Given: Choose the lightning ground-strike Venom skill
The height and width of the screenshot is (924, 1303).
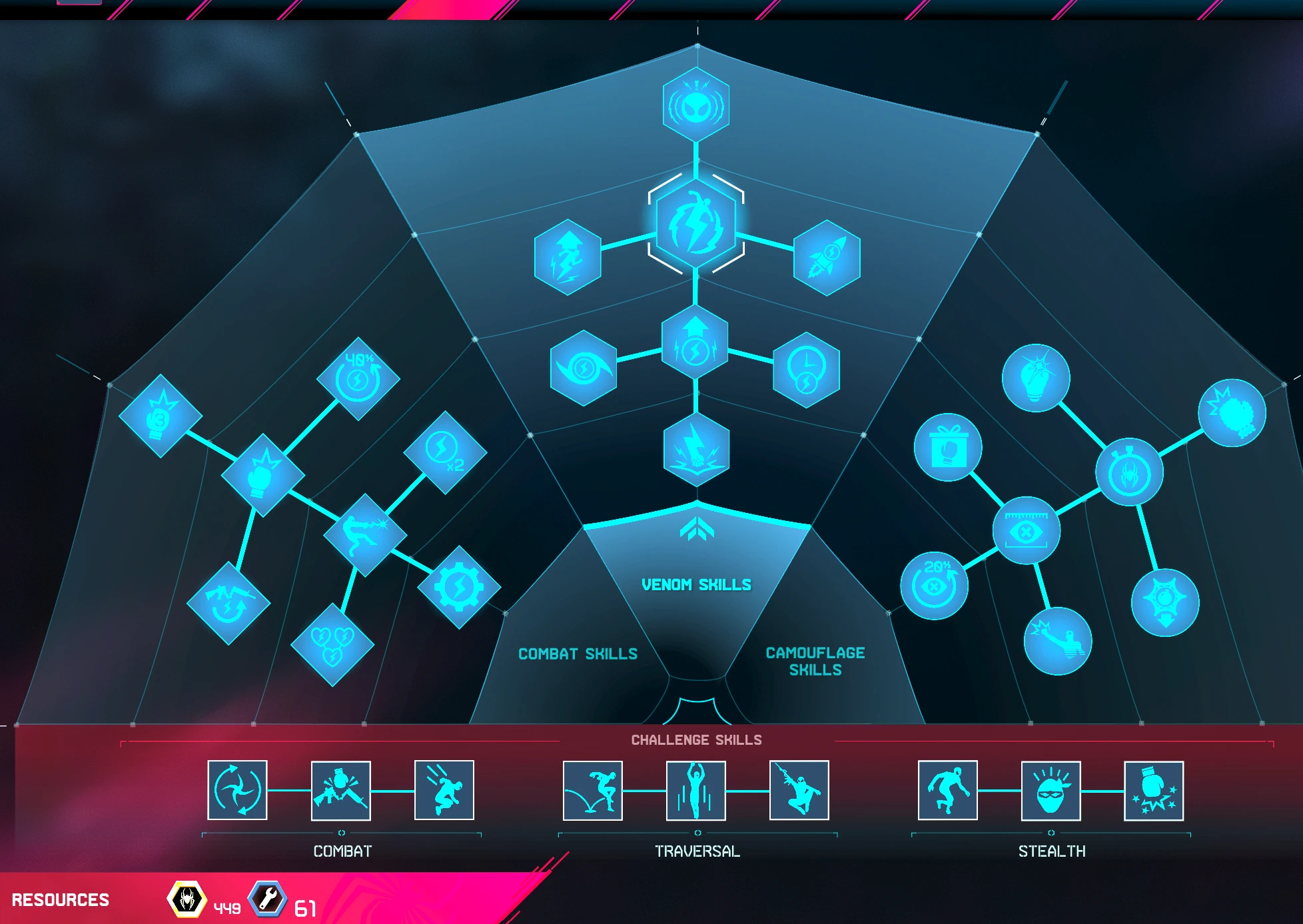Looking at the screenshot, I should click(x=697, y=450).
